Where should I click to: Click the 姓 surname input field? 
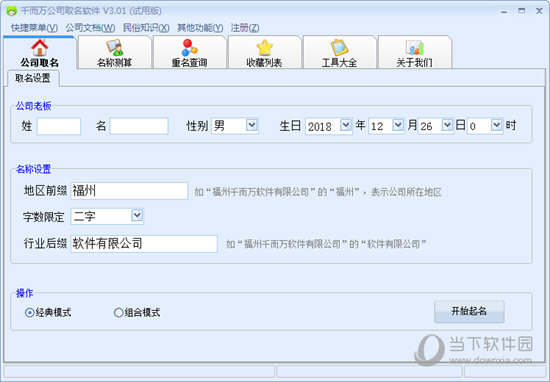point(59,126)
